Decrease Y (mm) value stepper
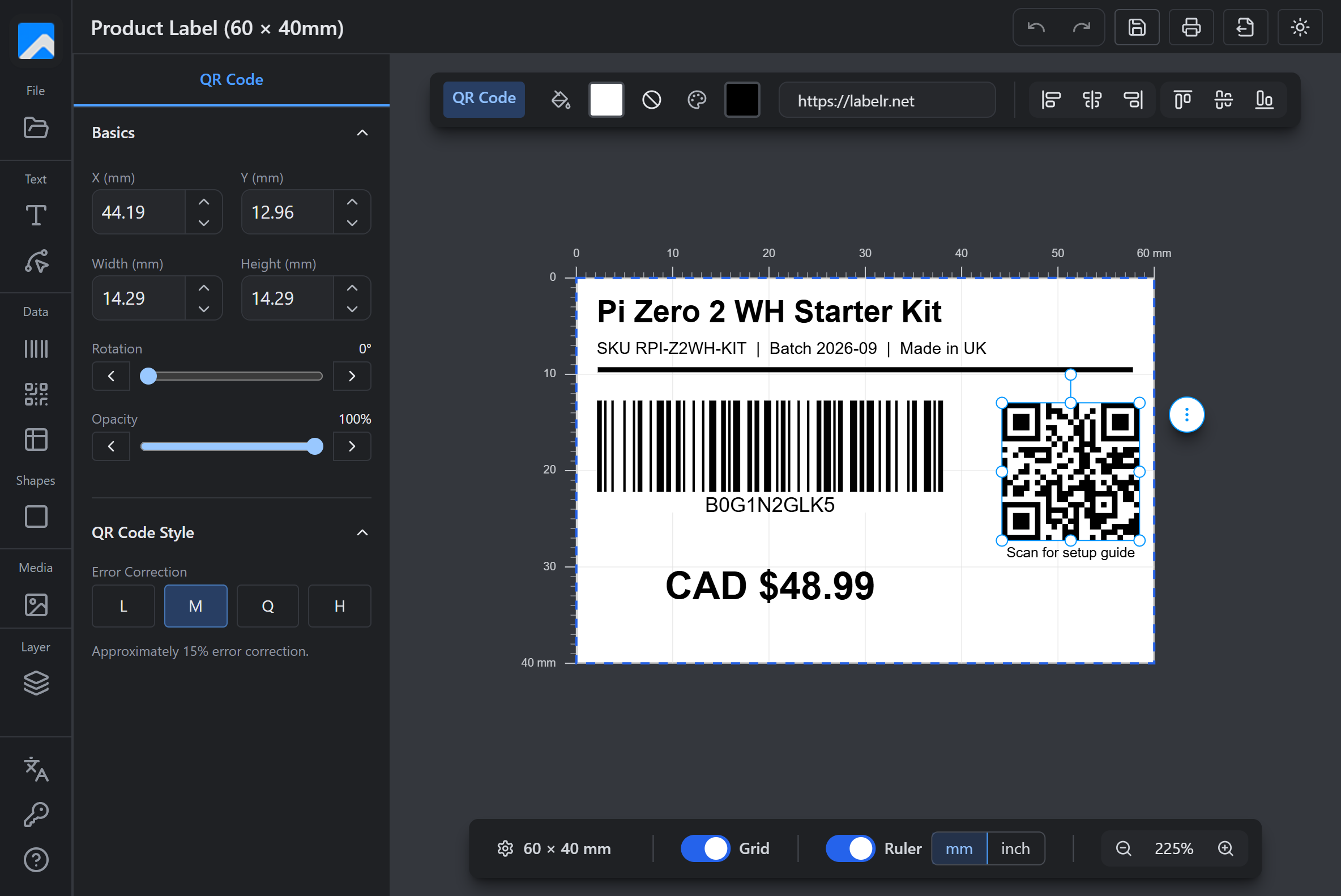 click(353, 223)
